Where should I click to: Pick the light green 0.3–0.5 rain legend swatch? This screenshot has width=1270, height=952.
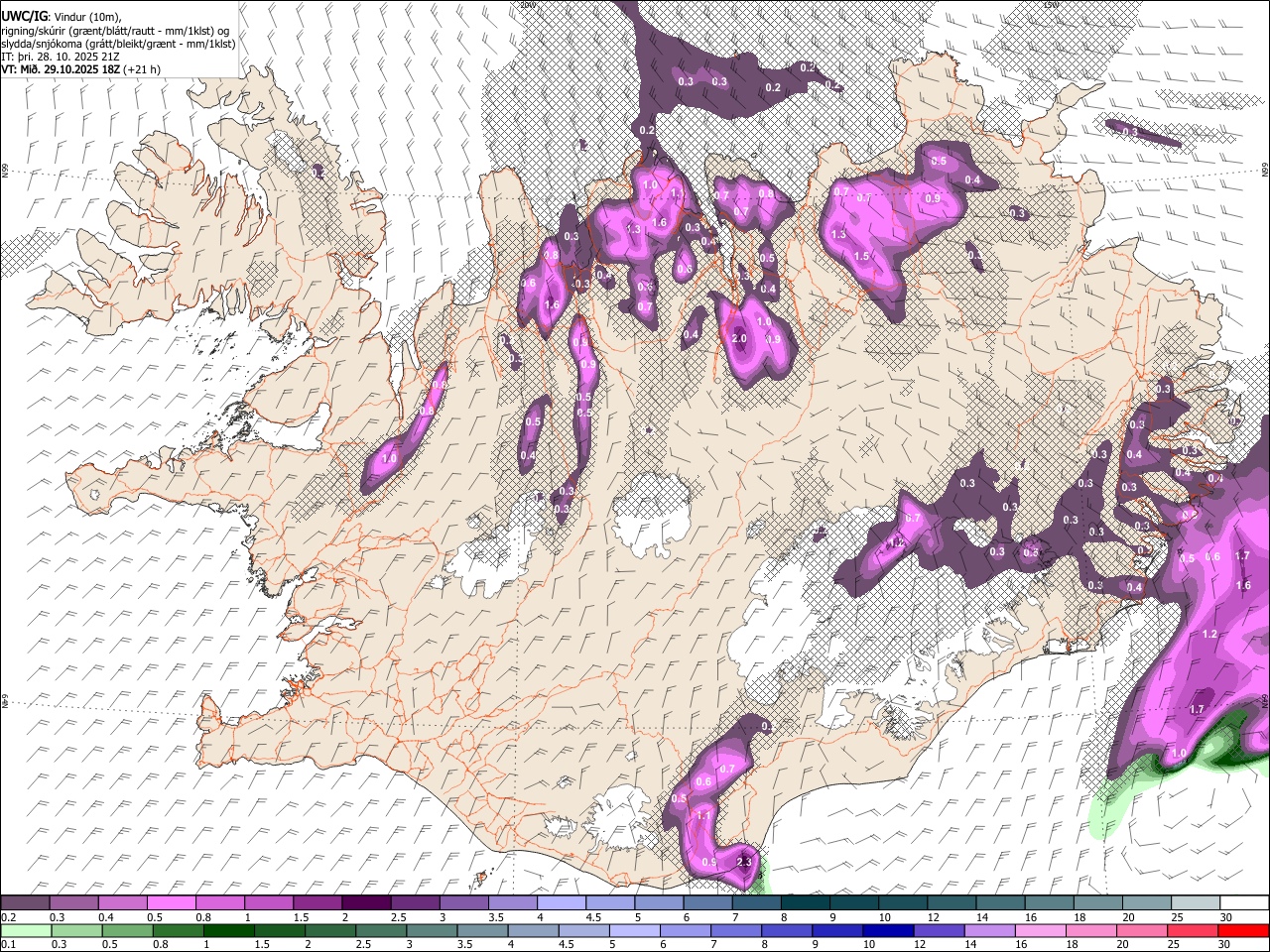click(76, 930)
